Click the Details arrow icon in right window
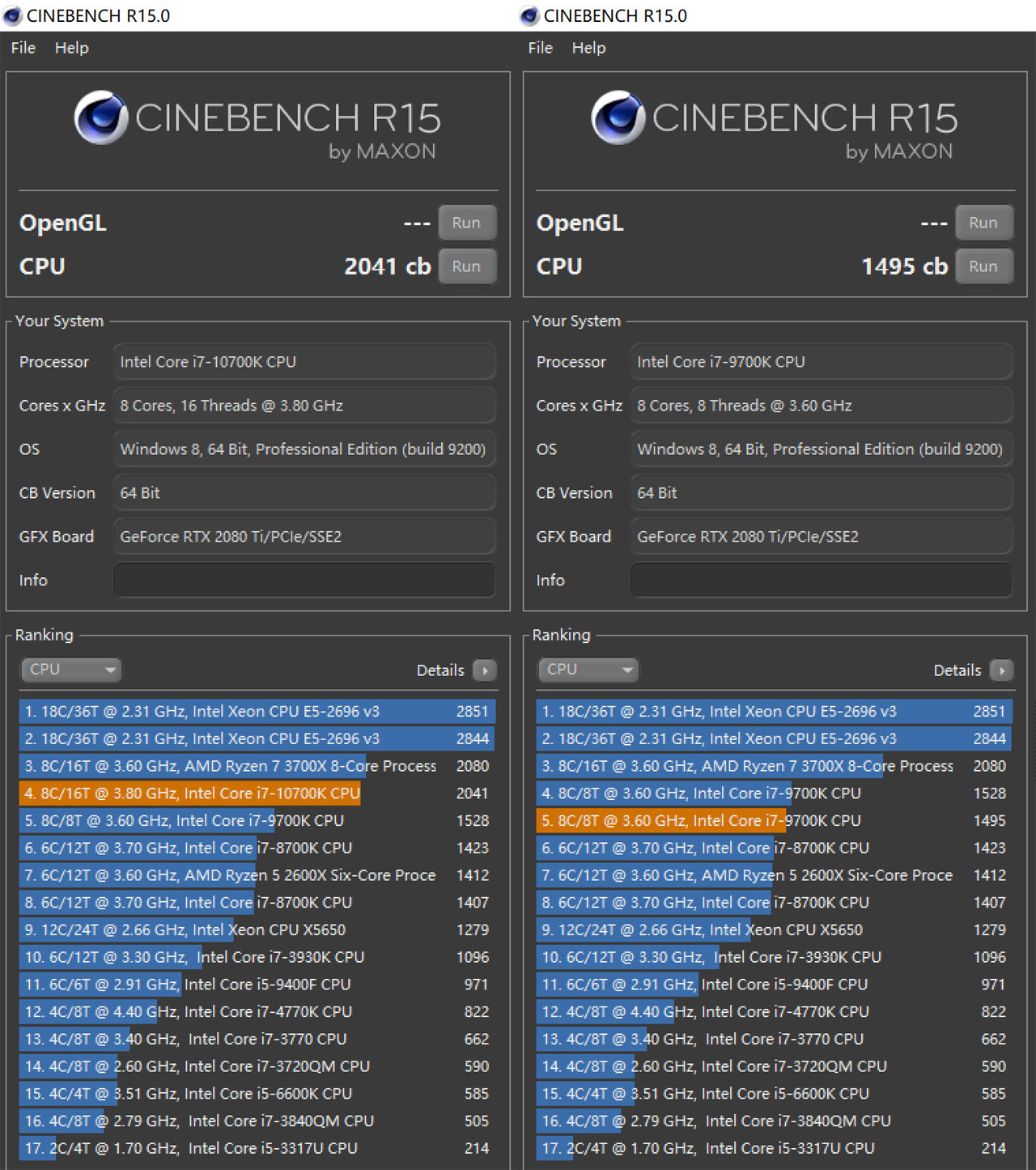 click(1002, 670)
